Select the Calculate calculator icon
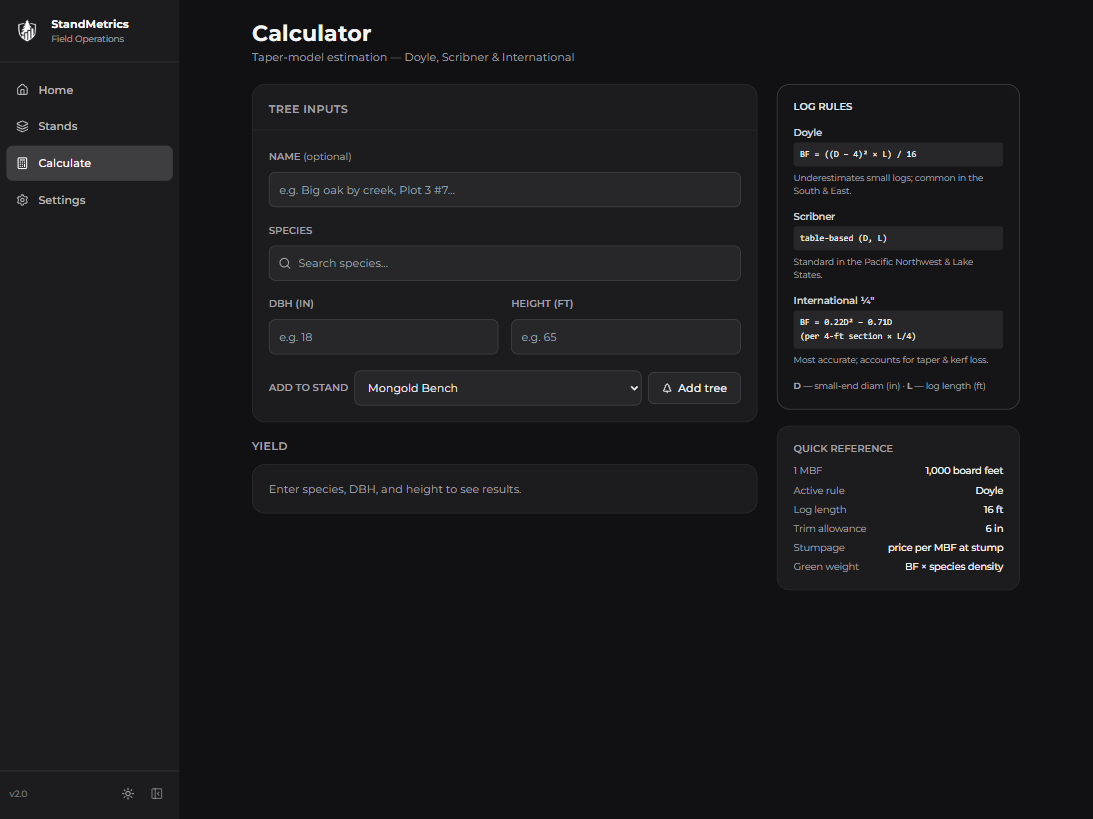This screenshot has width=1093, height=819. coord(23,163)
